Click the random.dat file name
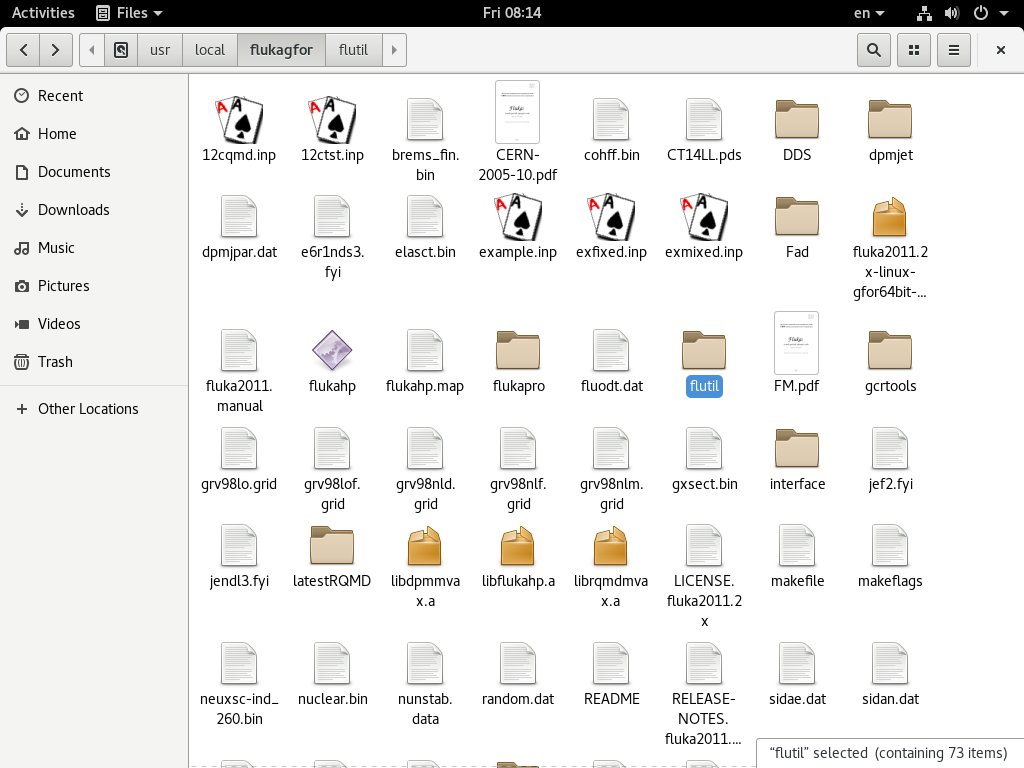 coord(518,699)
